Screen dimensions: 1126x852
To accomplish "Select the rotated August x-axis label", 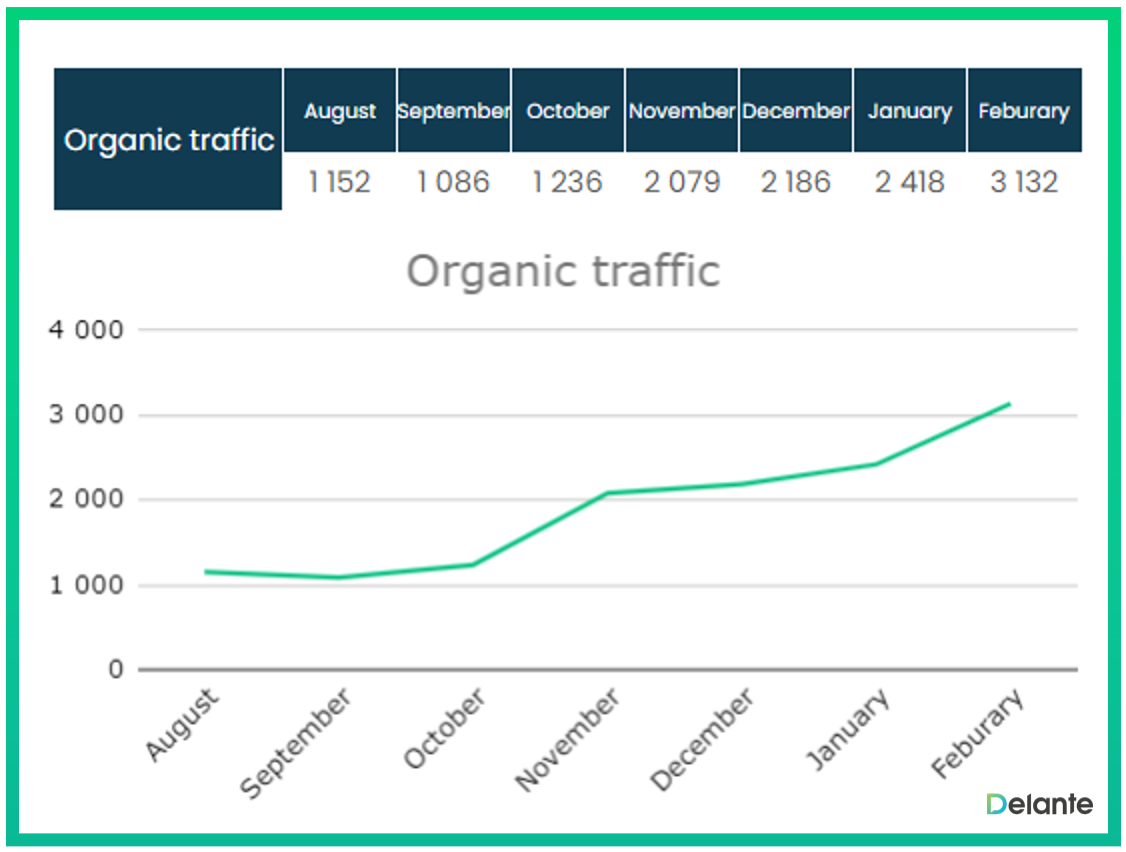I will 182,724.
